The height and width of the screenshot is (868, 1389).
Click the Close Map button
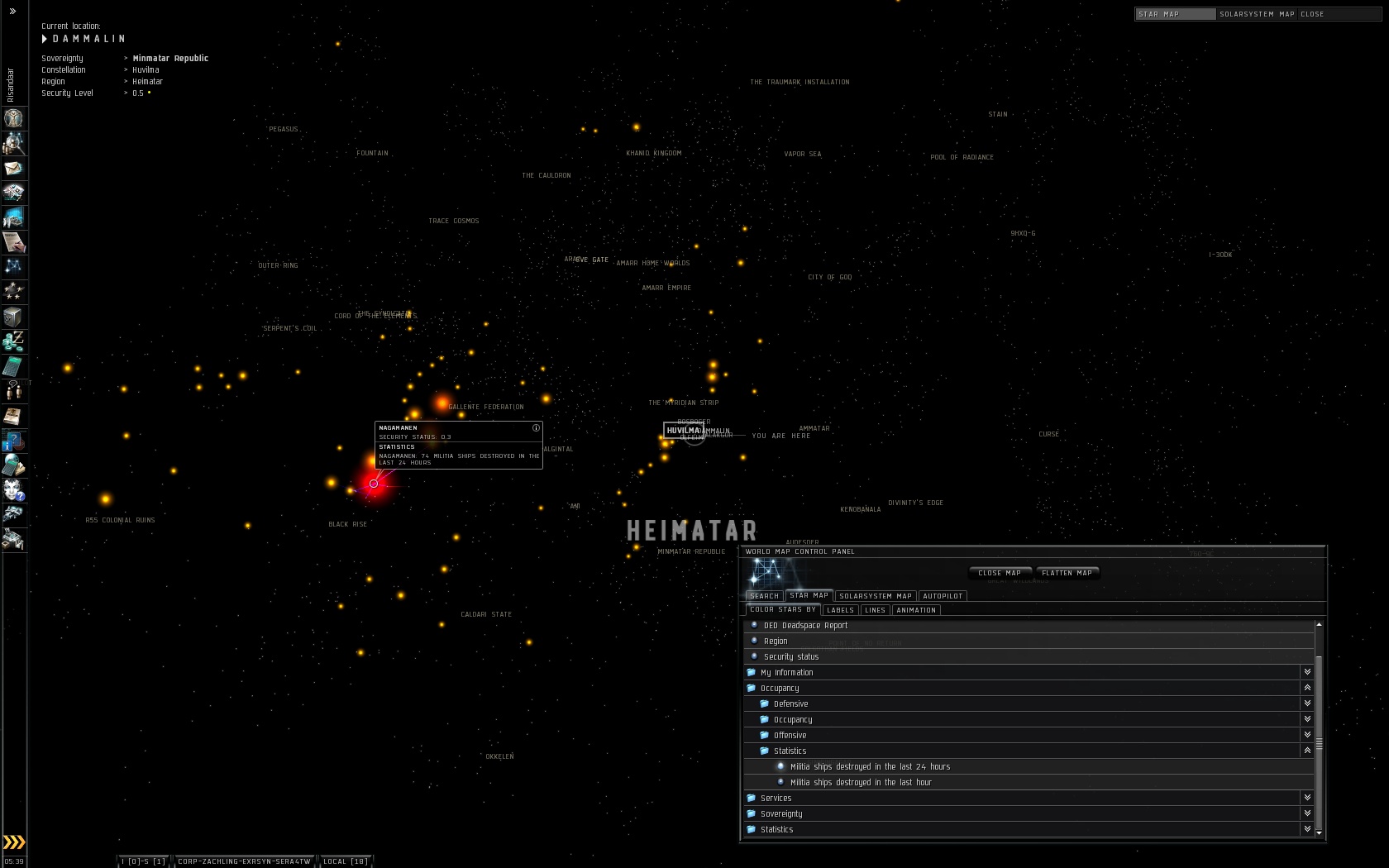[x=1000, y=573]
